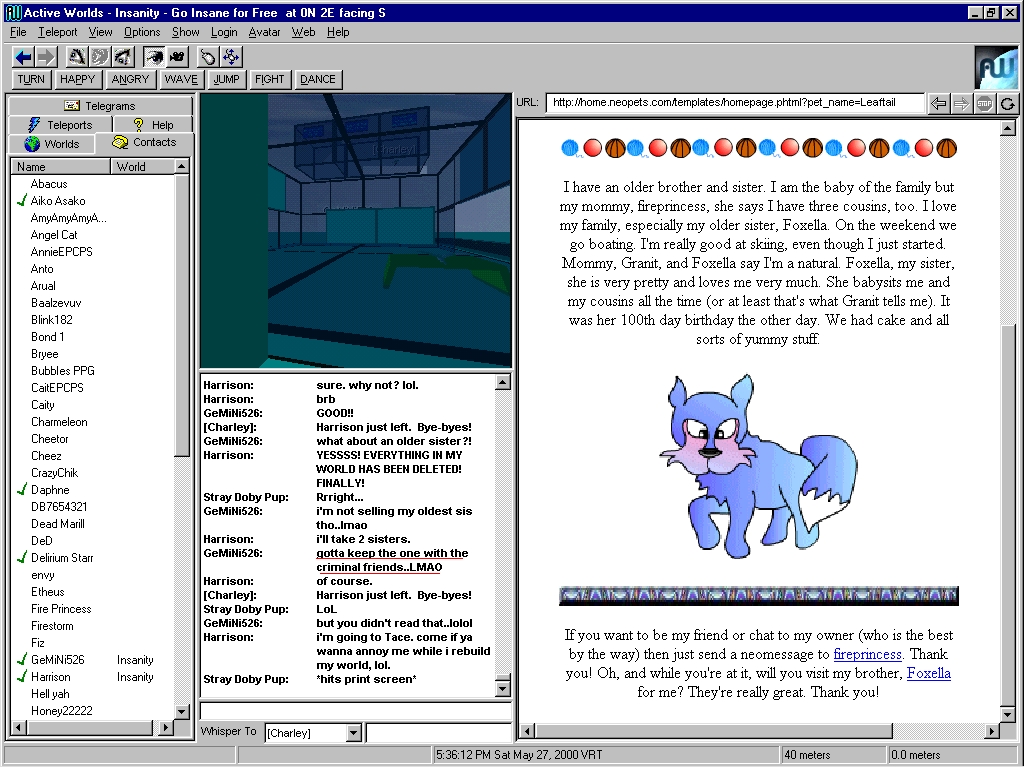
Task: Click the web browser back arrow button
Action: [938, 103]
